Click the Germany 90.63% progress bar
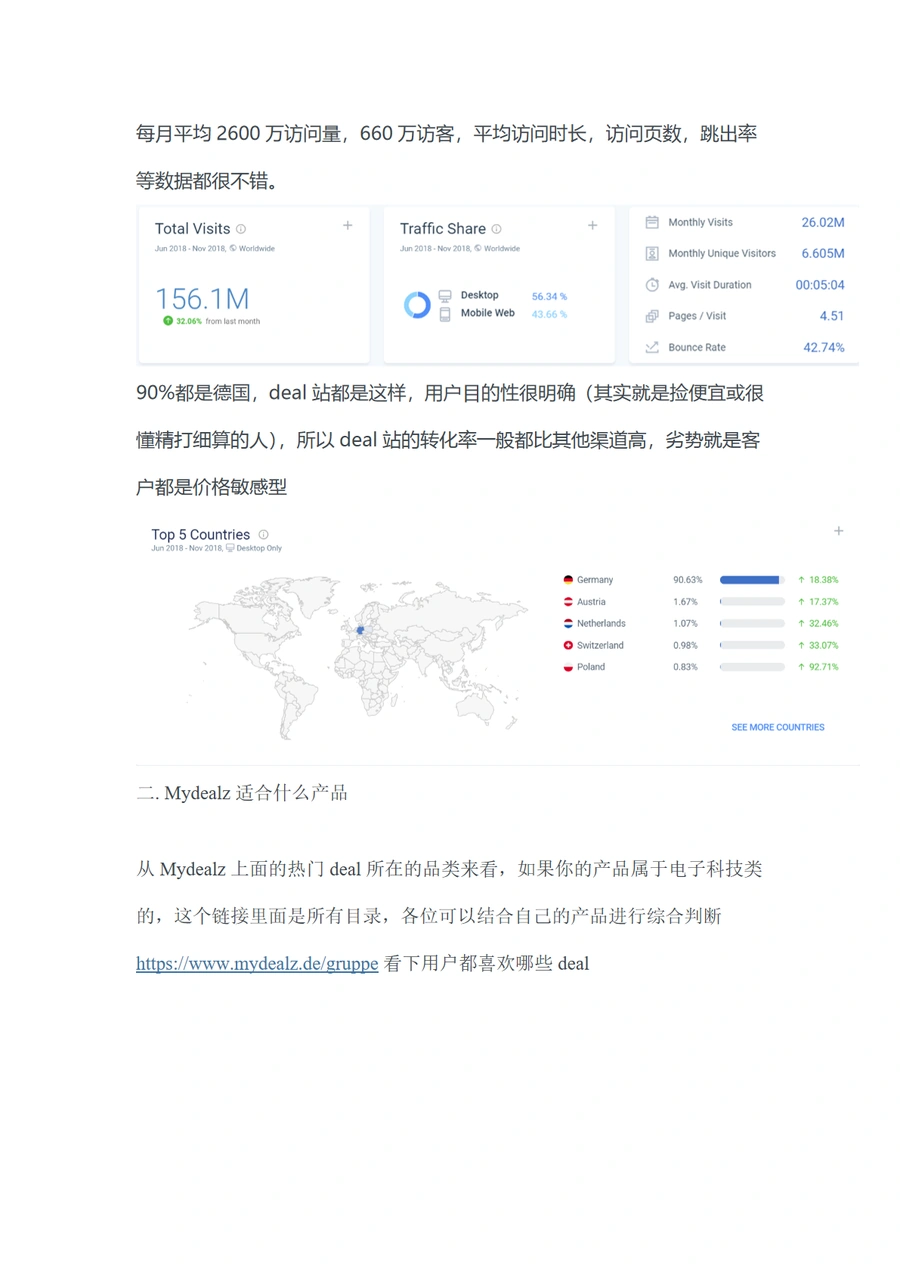The height and width of the screenshot is (1272, 900). coord(752,580)
